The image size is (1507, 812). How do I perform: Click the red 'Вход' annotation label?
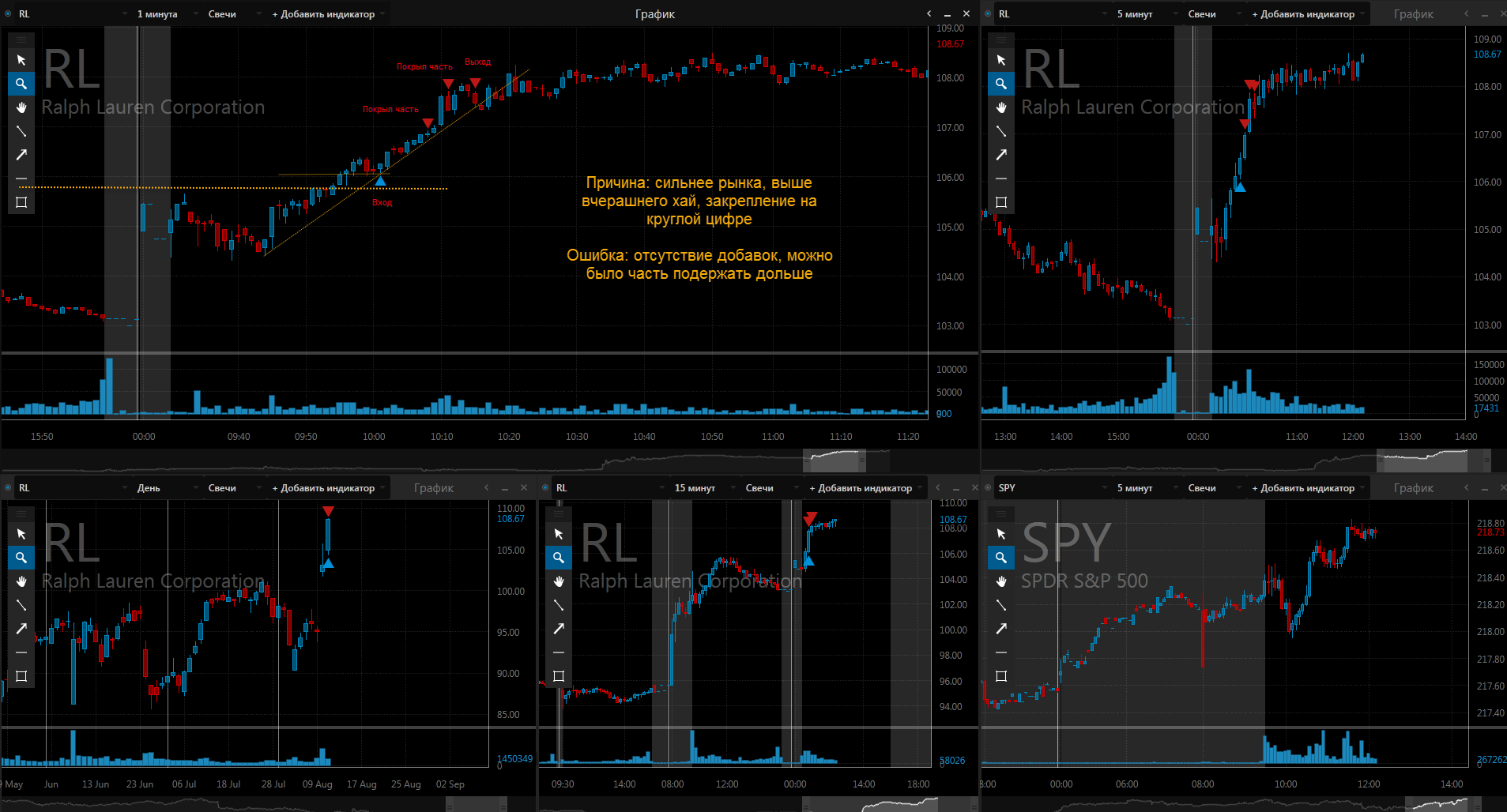tap(382, 202)
